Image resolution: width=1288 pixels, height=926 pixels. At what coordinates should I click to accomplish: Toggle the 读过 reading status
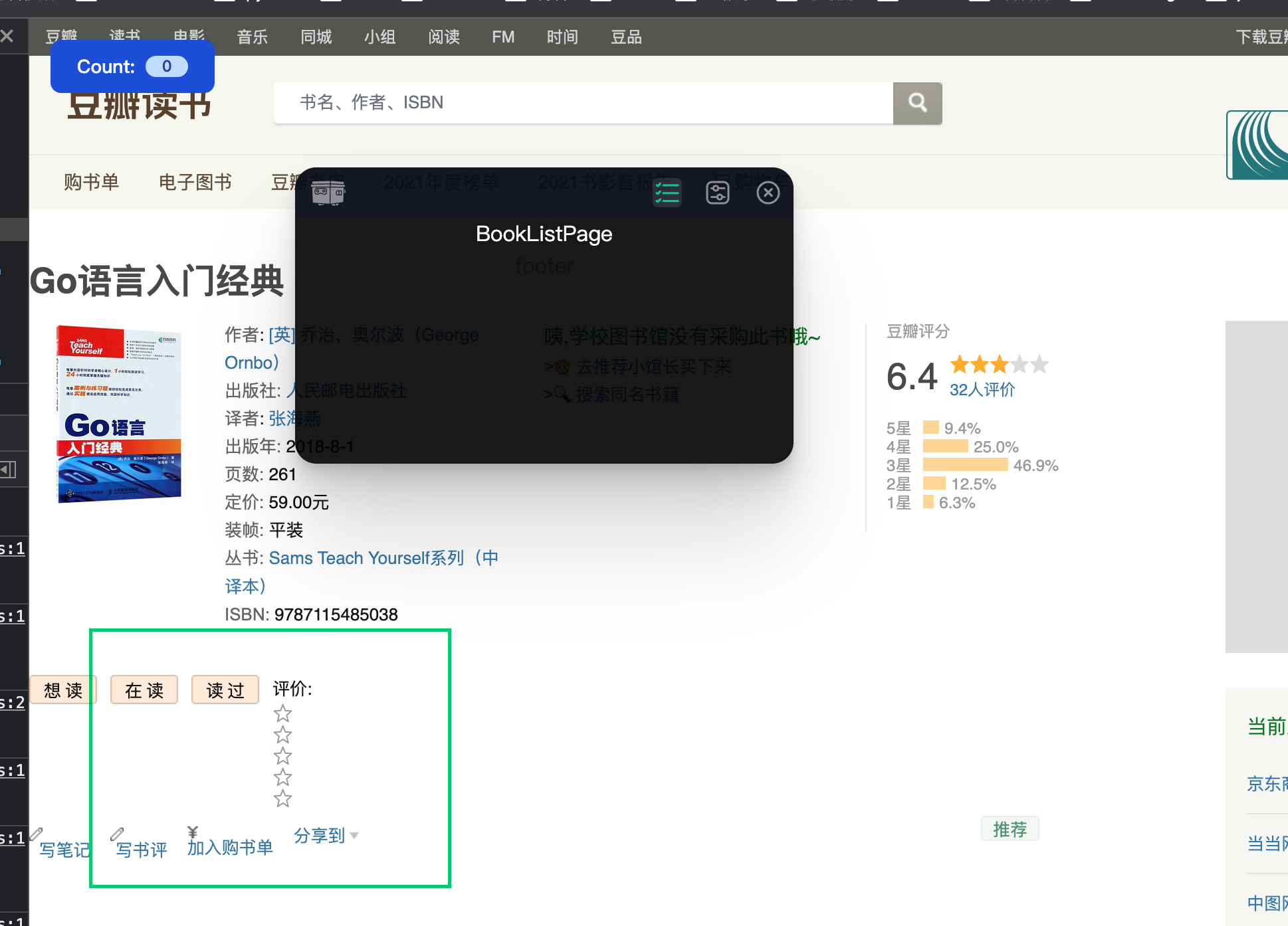pyautogui.click(x=225, y=690)
